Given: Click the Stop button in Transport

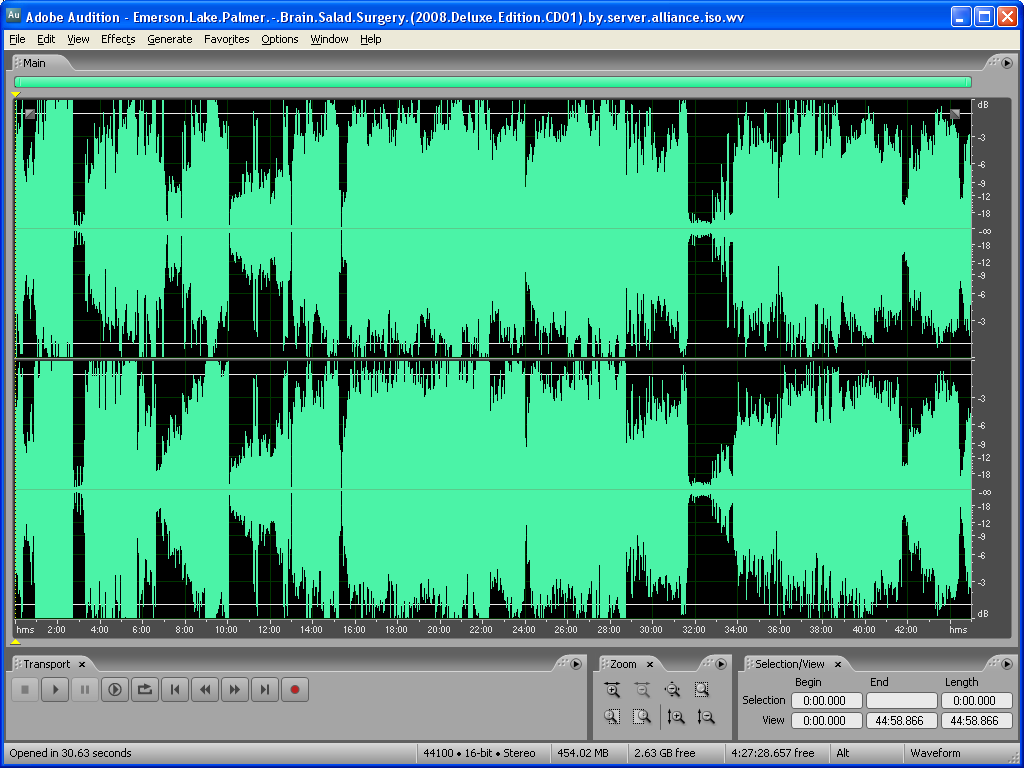Looking at the screenshot, I should click(x=25, y=690).
